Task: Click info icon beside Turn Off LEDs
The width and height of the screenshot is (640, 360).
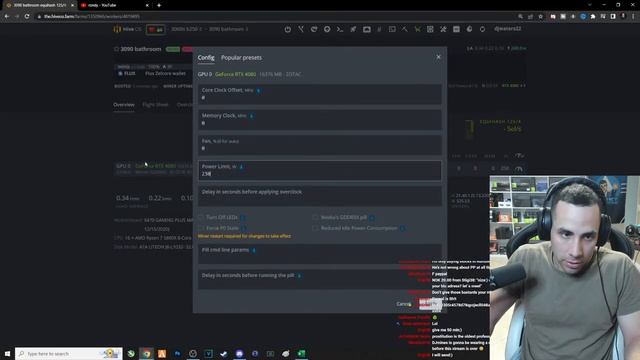Action: tap(243, 218)
